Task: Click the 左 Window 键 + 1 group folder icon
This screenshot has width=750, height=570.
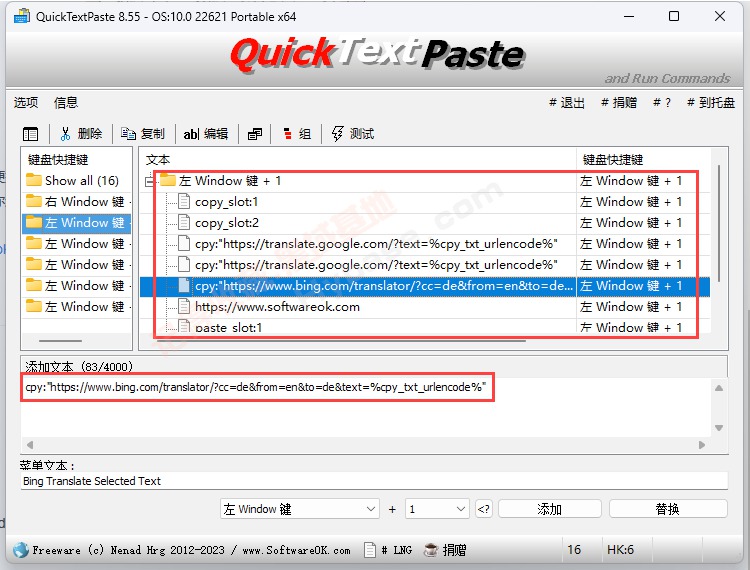Action: (x=168, y=180)
